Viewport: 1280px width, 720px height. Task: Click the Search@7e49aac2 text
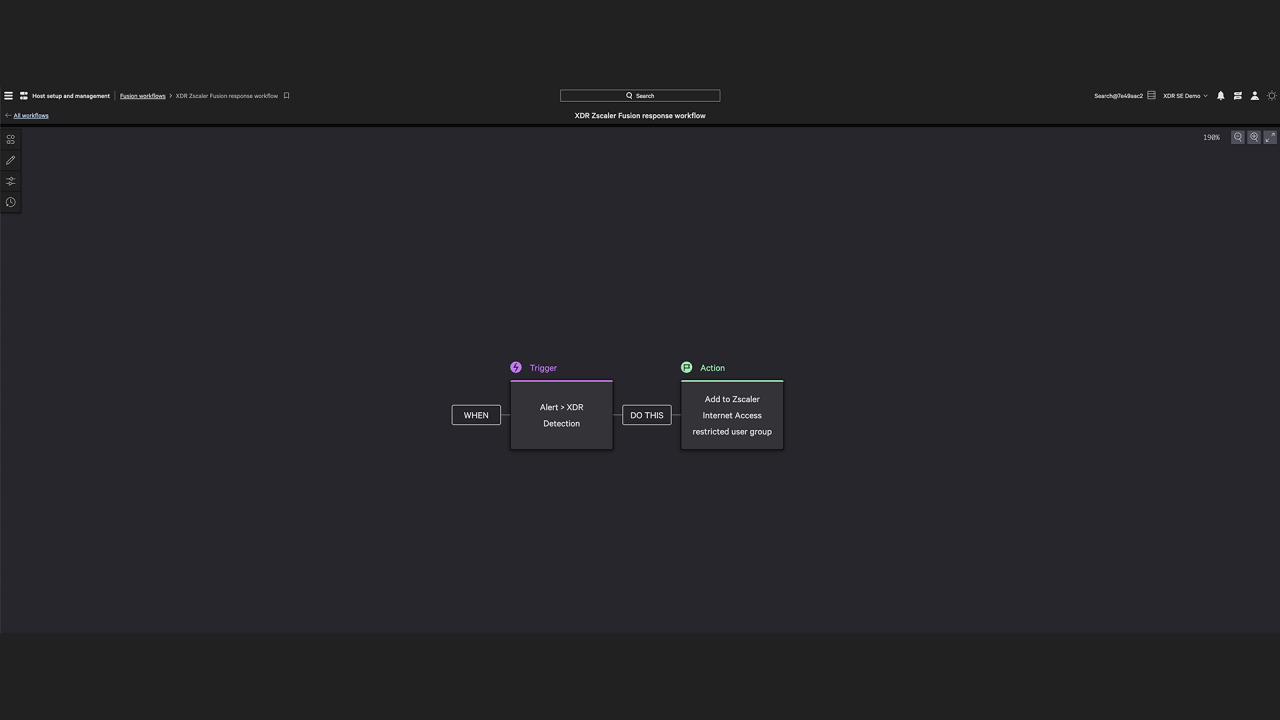(1118, 96)
